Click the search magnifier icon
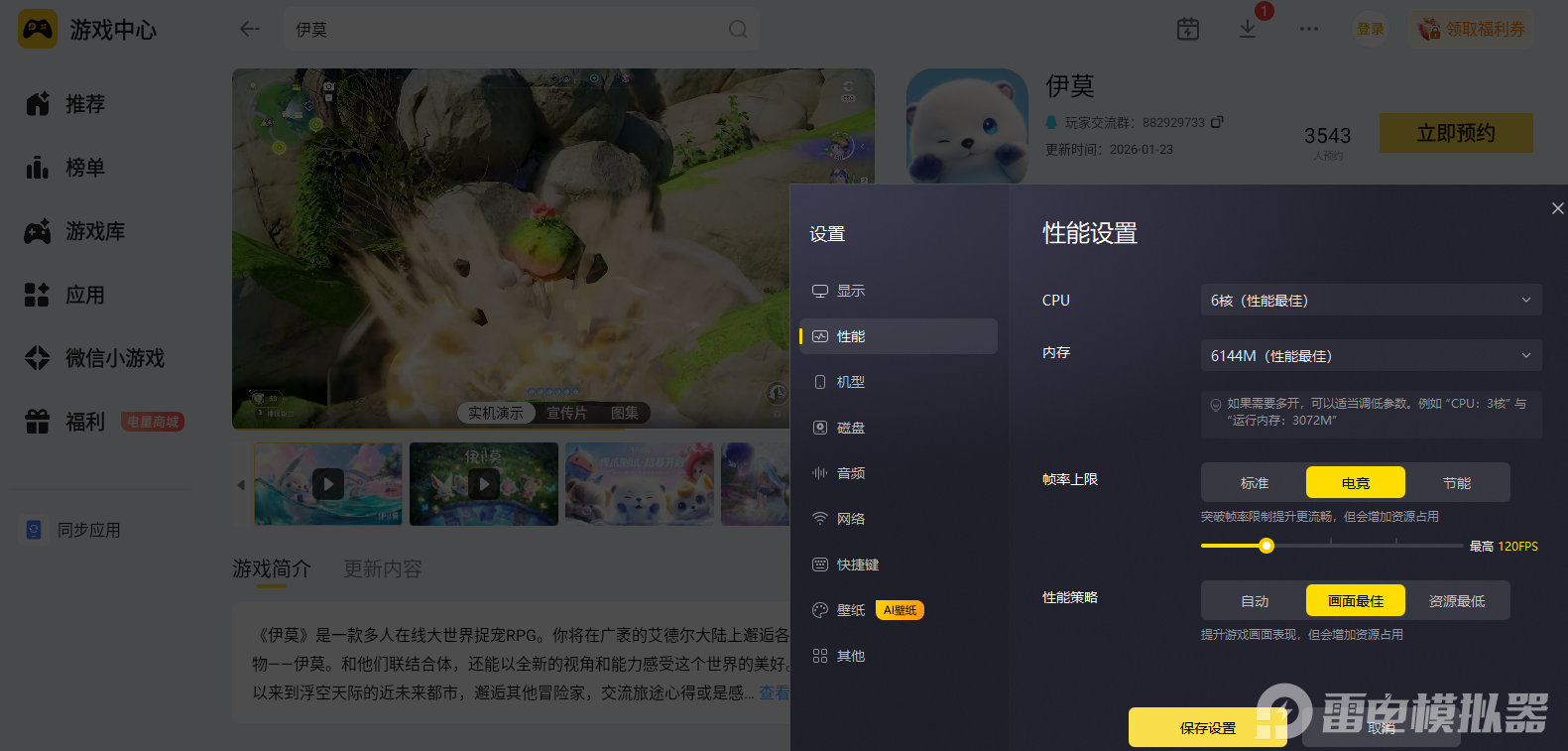This screenshot has width=1568, height=751. [738, 30]
